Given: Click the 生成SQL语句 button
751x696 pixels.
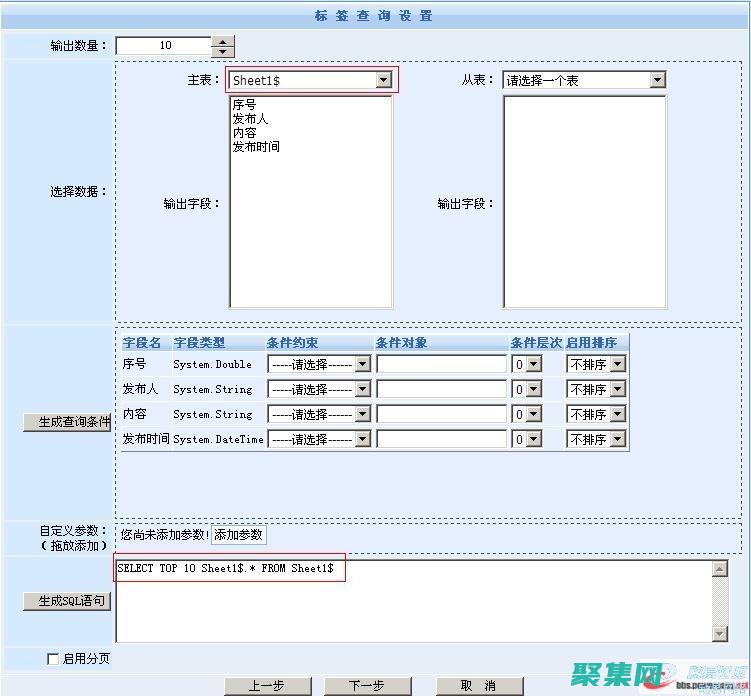Looking at the screenshot, I should pos(67,601).
